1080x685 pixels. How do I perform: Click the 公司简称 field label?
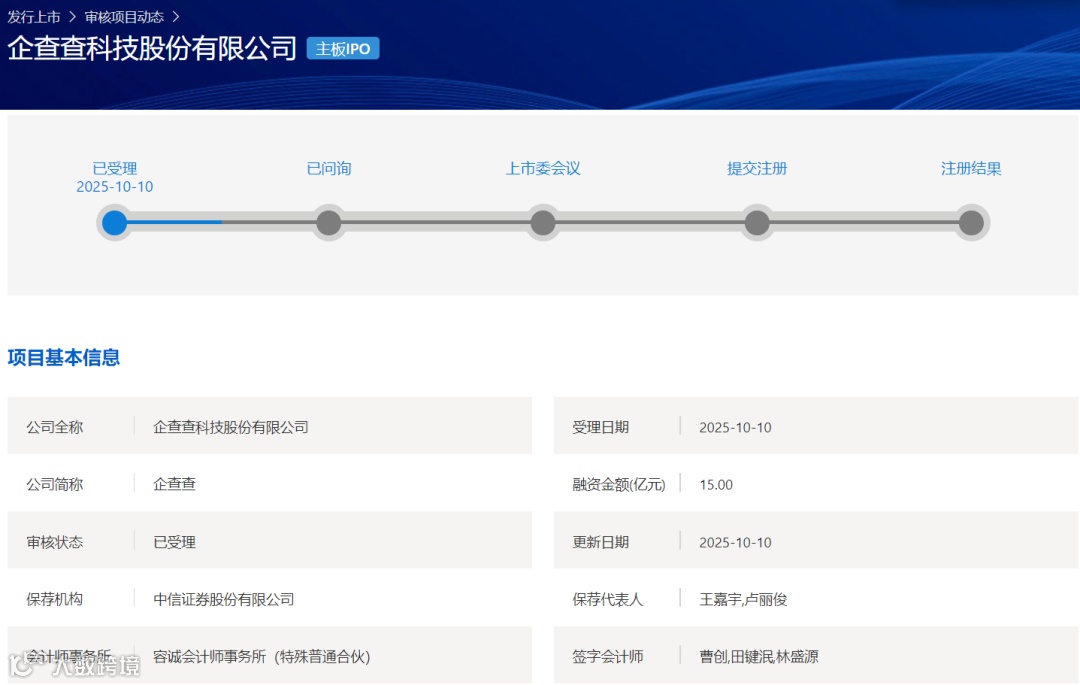tap(54, 484)
